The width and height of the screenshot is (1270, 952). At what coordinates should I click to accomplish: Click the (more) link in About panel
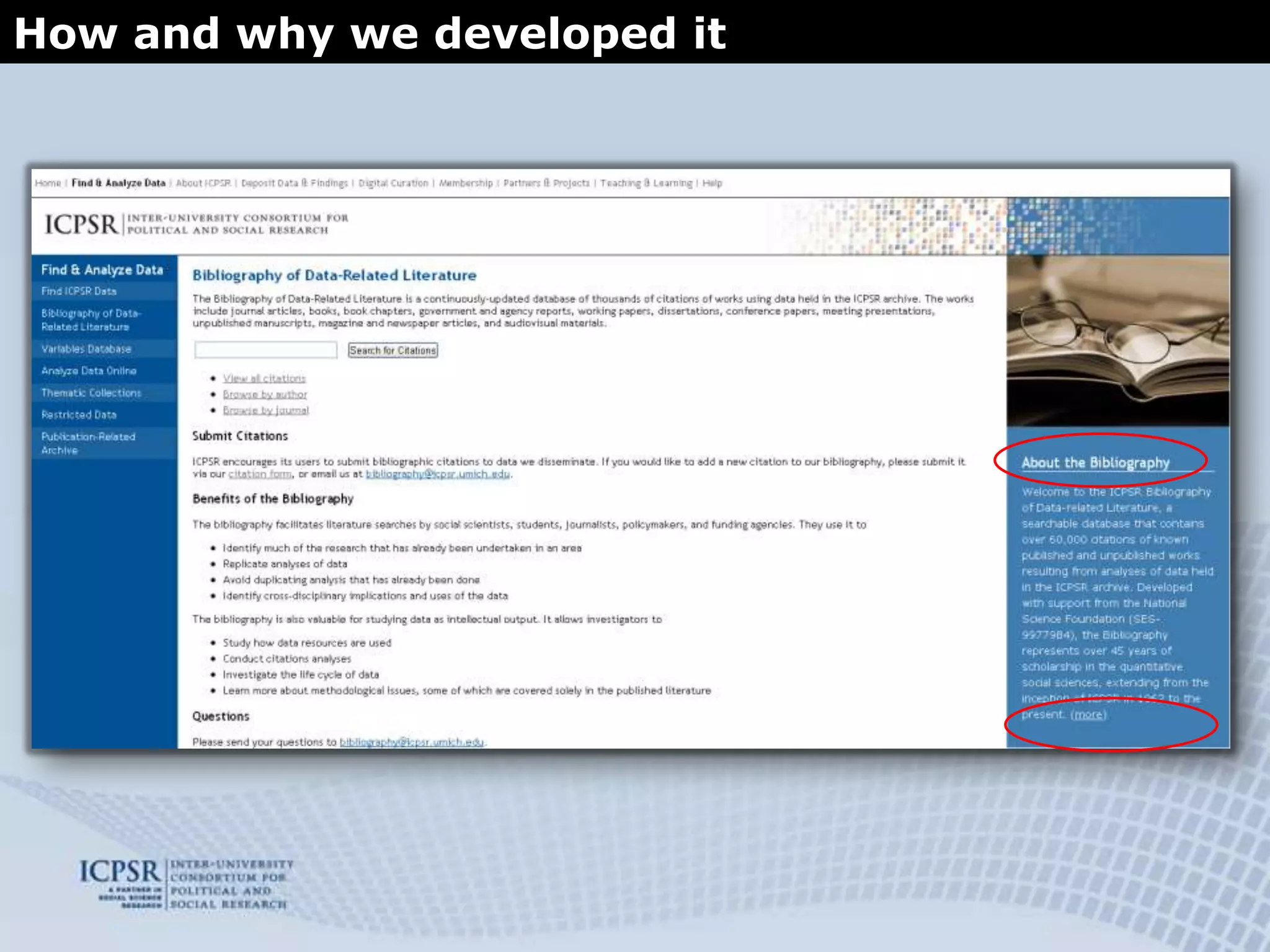tap(1088, 715)
